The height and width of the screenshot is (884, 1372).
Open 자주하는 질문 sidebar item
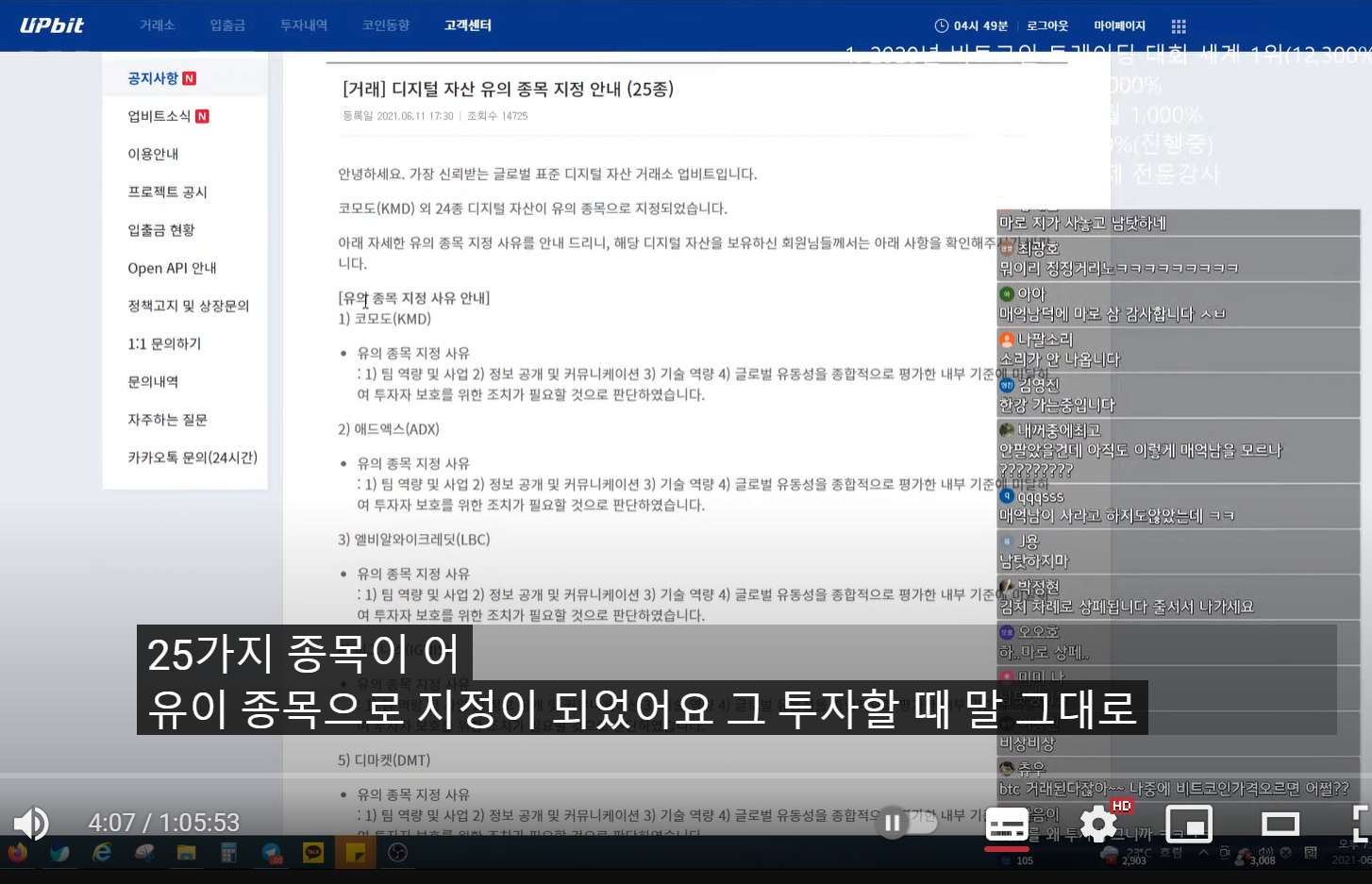(x=167, y=419)
